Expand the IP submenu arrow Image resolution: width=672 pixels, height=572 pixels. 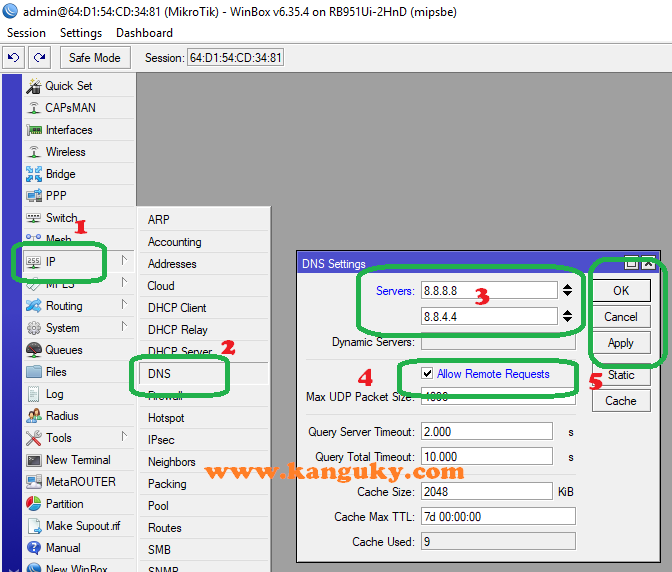[x=124, y=260]
